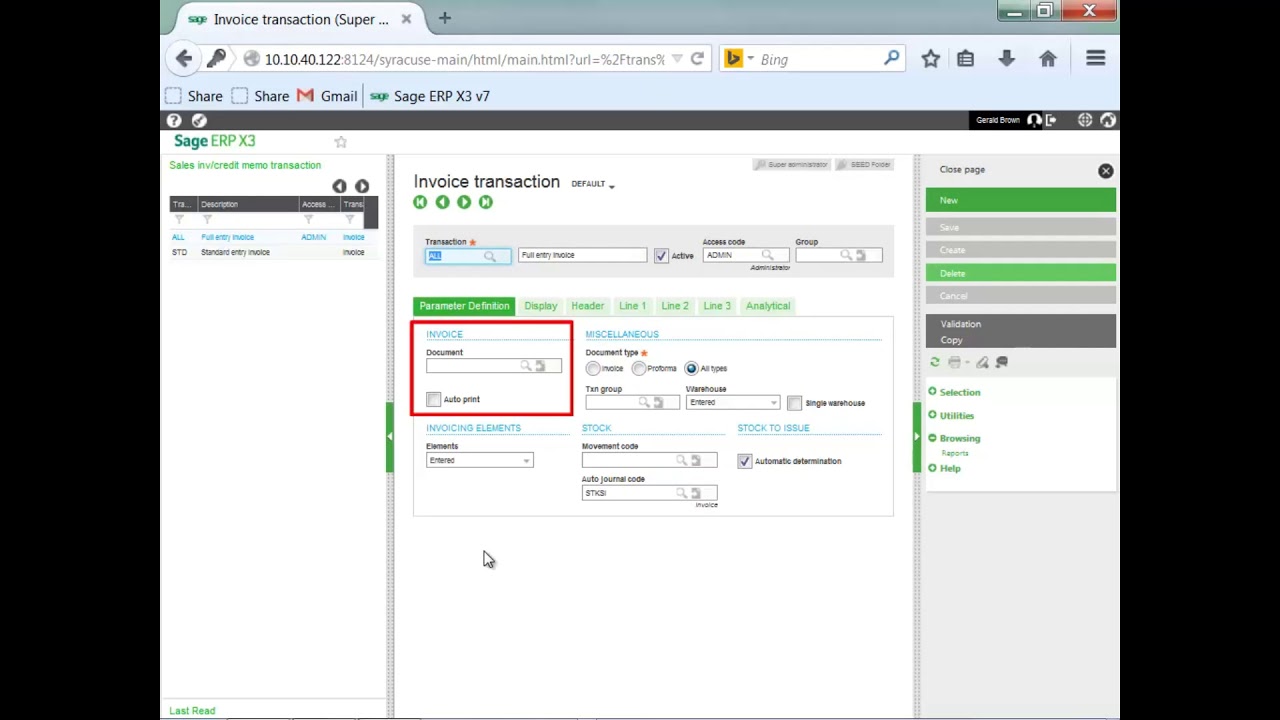Open Transaction field lookup magnifier
The height and width of the screenshot is (720, 1280).
tap(490, 256)
